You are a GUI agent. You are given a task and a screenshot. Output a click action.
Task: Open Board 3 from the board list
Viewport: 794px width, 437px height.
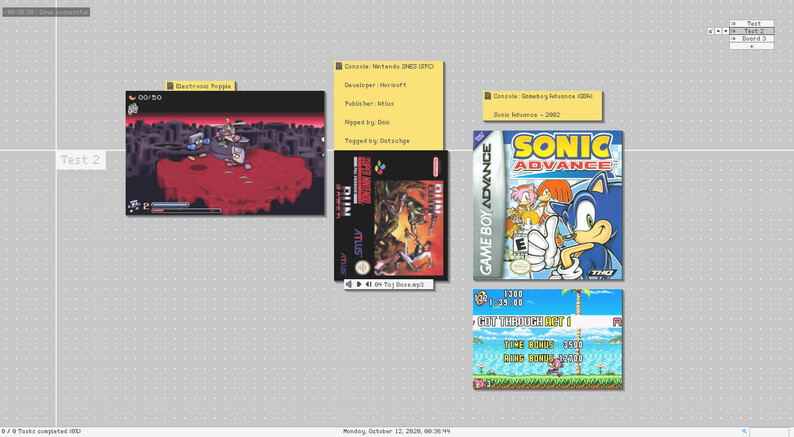click(x=752, y=39)
